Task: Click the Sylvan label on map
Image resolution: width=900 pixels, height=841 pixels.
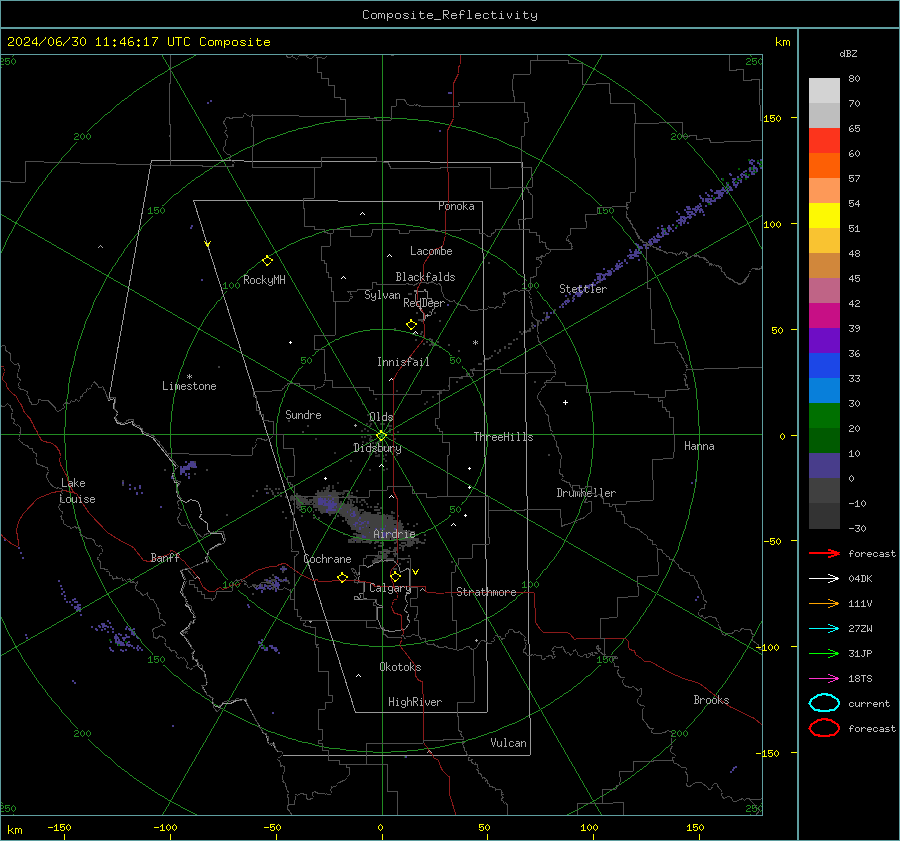Action: pos(382,295)
